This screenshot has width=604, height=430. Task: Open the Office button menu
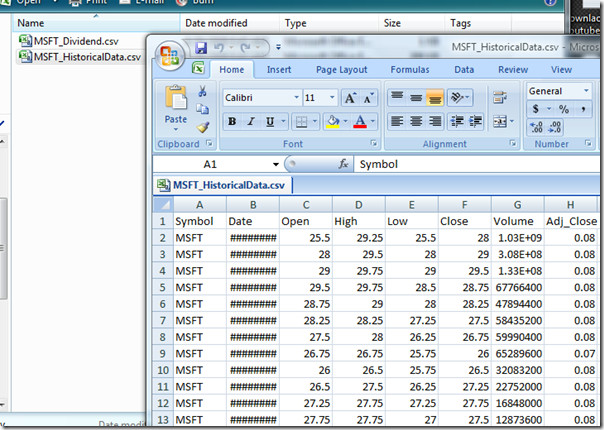pyautogui.click(x=170, y=56)
